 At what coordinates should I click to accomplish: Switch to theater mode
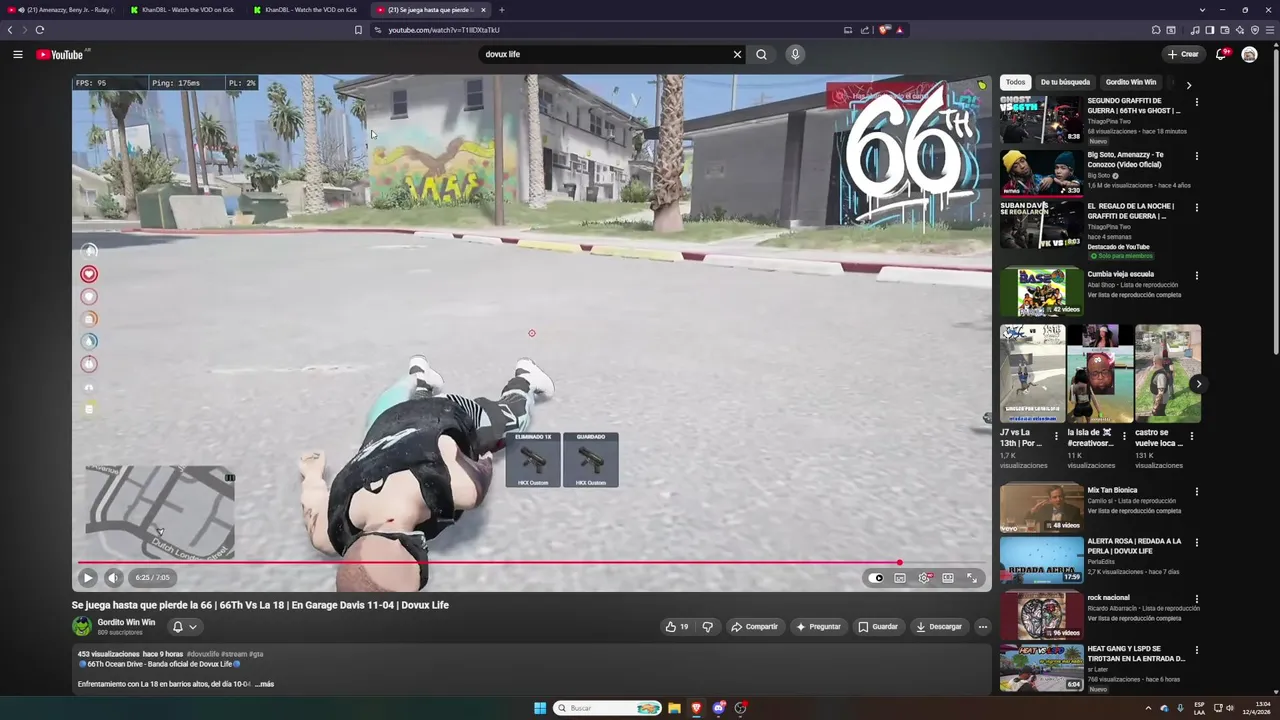(948, 577)
